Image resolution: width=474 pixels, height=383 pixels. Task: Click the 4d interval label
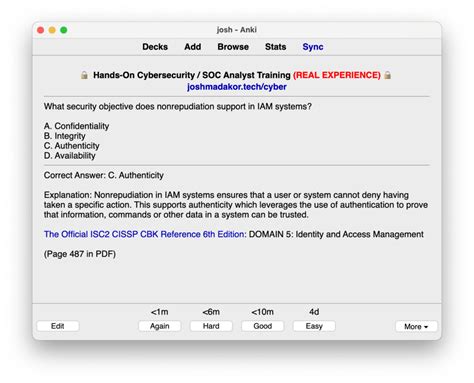click(314, 312)
